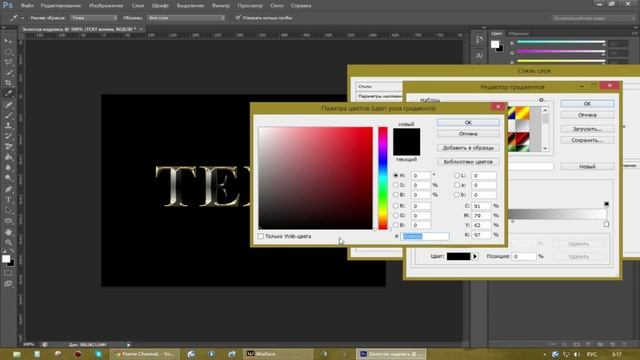Open gradient presets gear menu
The height and width of the screenshot is (360, 640).
click(542, 100)
